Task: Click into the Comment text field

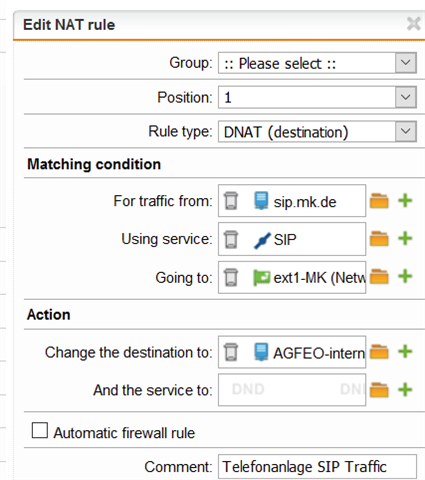Action: [x=317, y=466]
